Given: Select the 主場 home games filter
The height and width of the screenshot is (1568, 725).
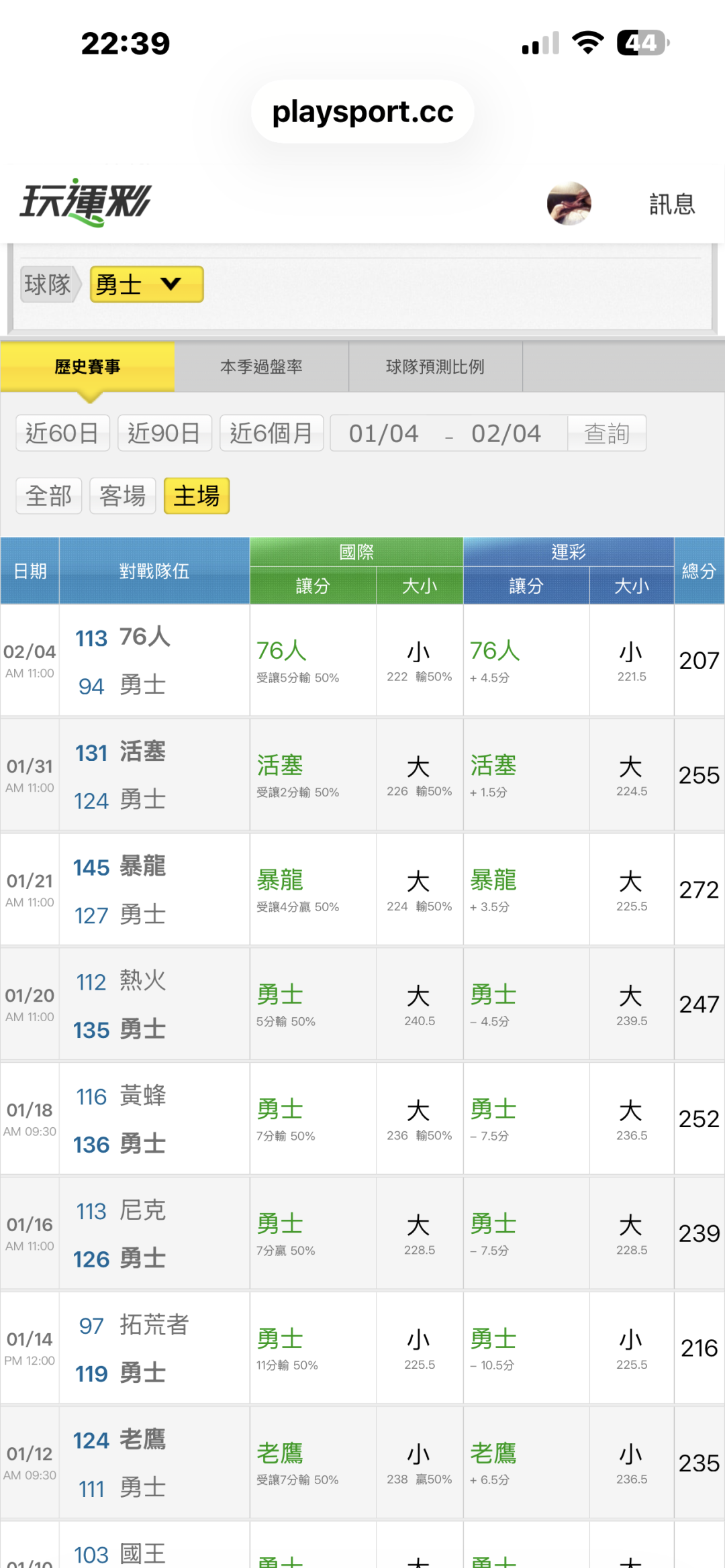Looking at the screenshot, I should (197, 496).
